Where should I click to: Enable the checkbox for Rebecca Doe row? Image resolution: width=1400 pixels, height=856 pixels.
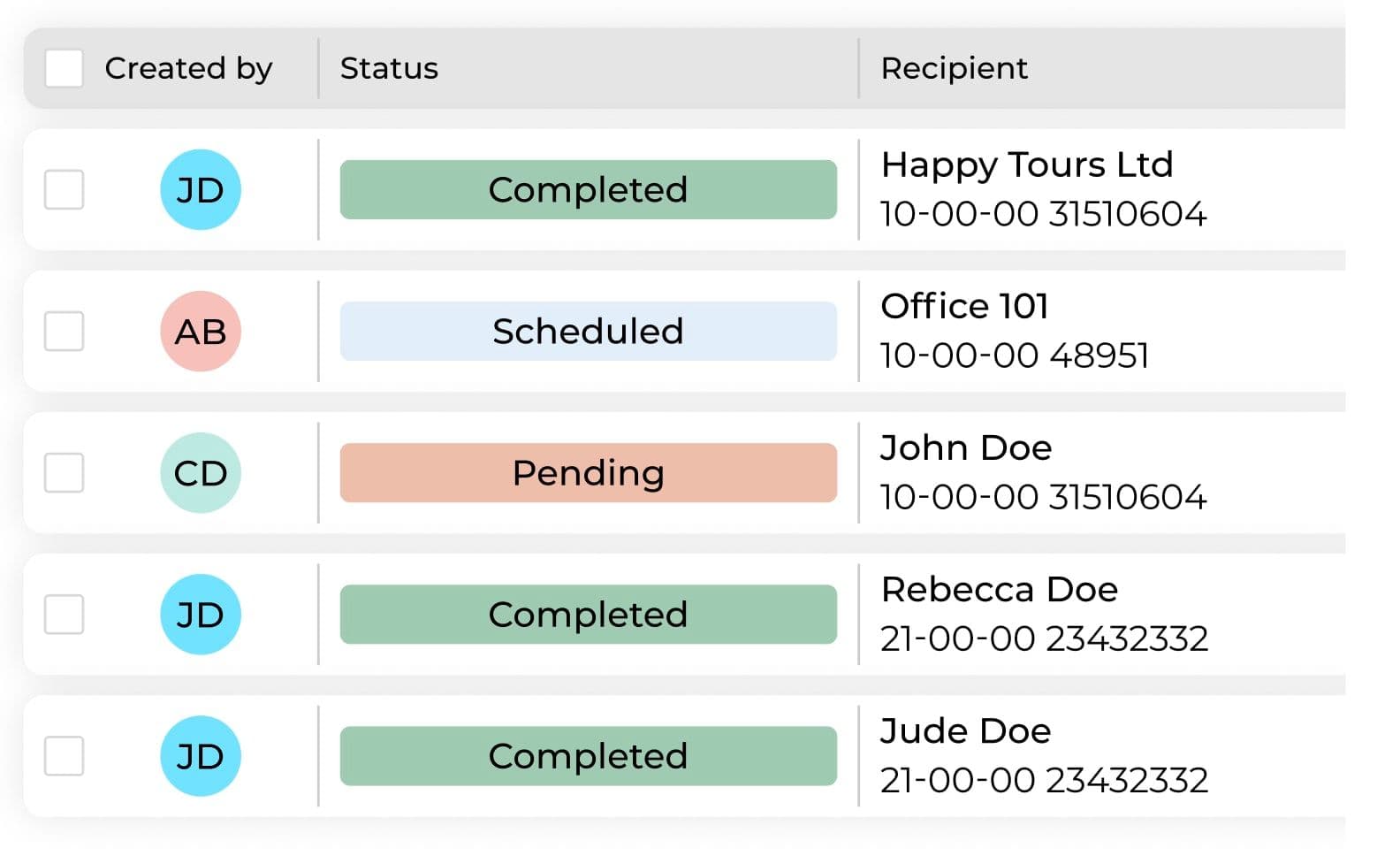click(x=65, y=615)
